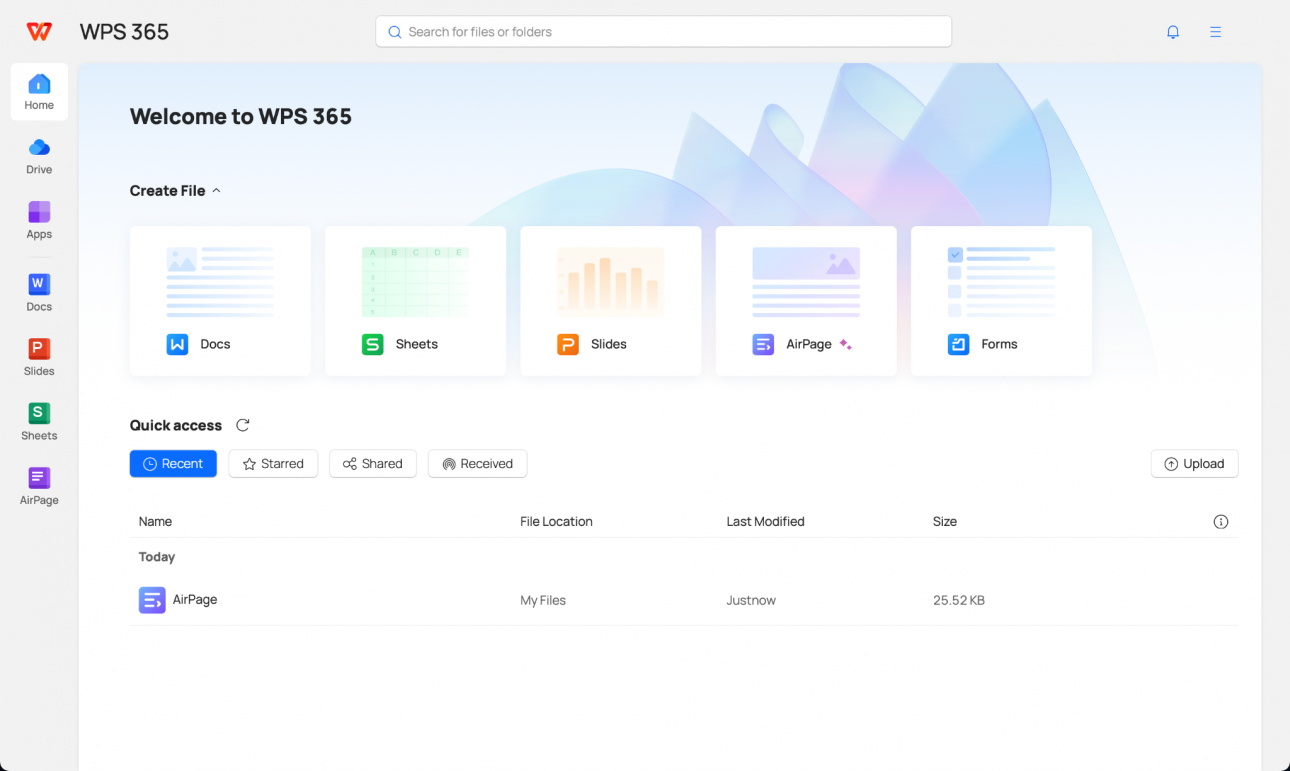The width and height of the screenshot is (1290, 771).
Task: Click the Slides icon in Create File card
Action: (568, 344)
